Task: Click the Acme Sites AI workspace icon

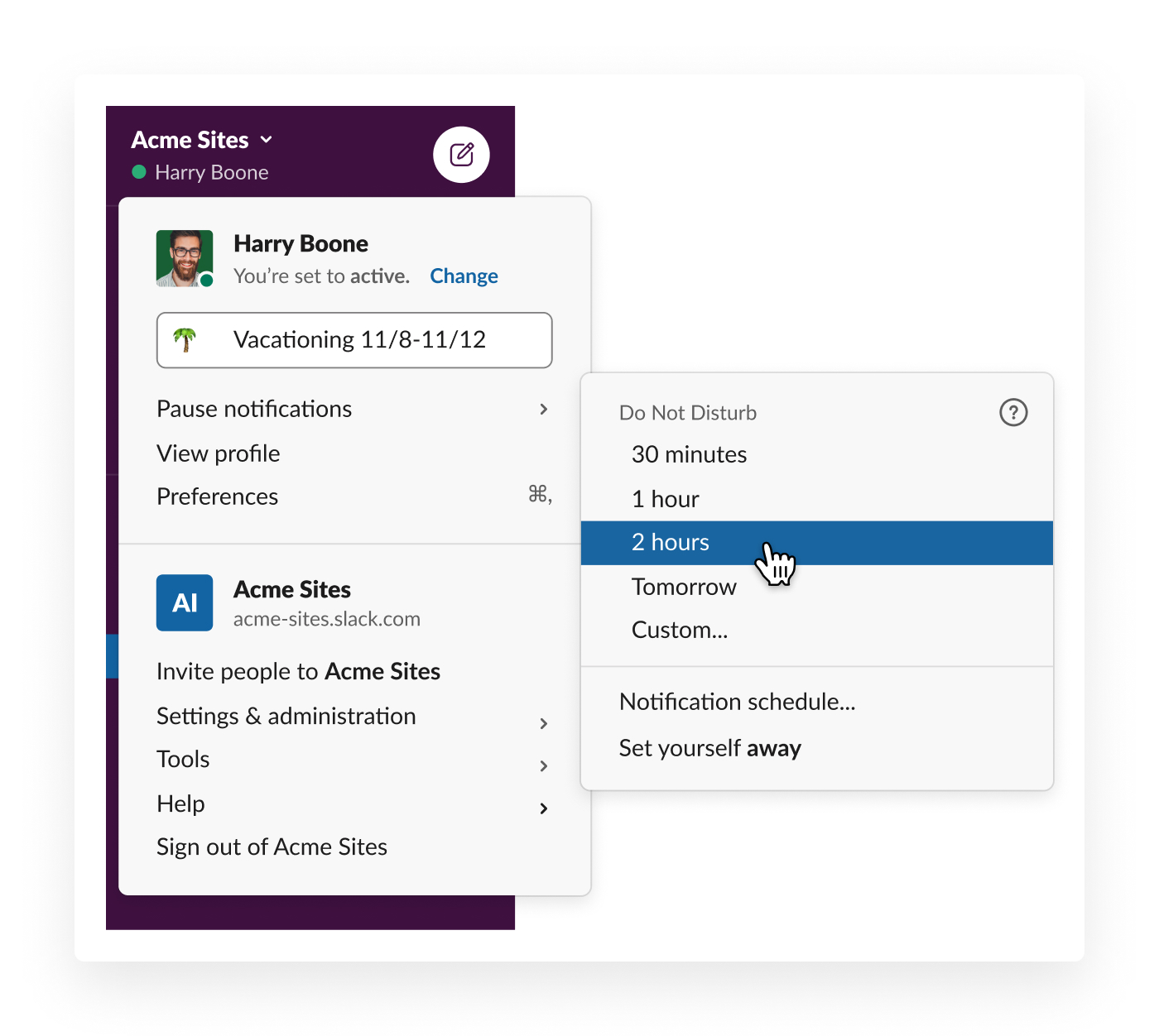Action: (x=185, y=603)
